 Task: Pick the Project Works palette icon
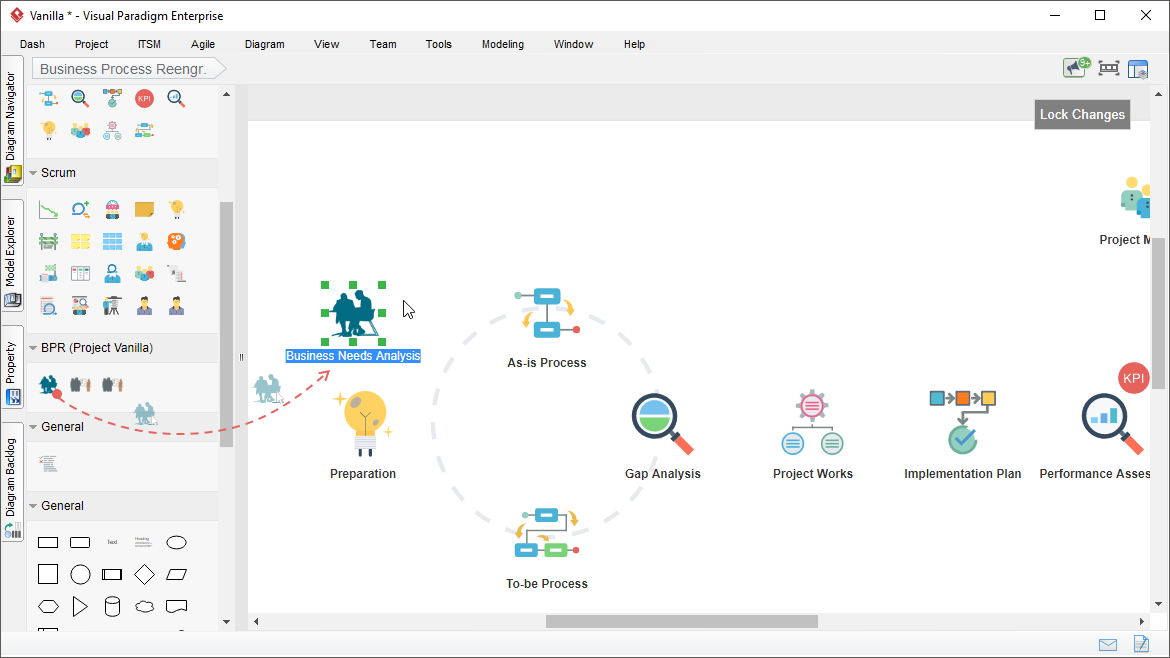[x=112, y=131]
